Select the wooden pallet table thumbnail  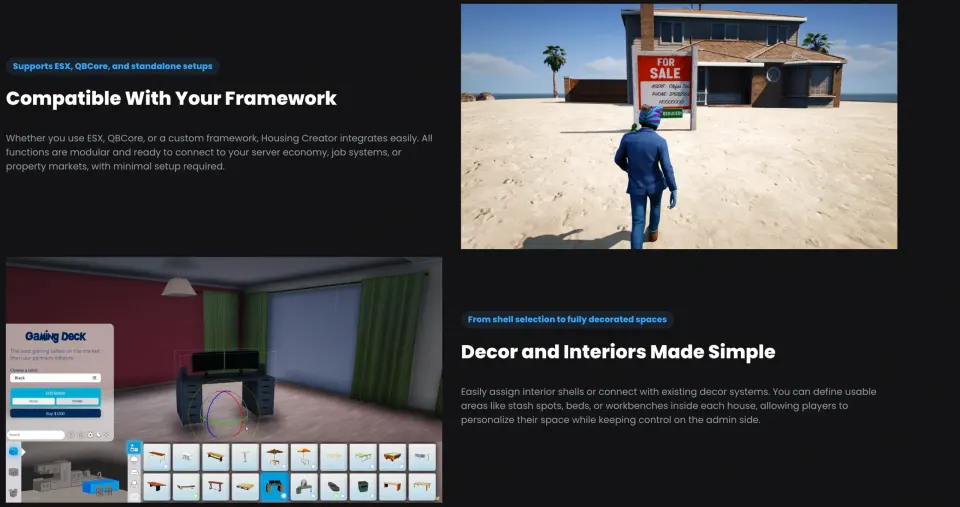point(245,487)
